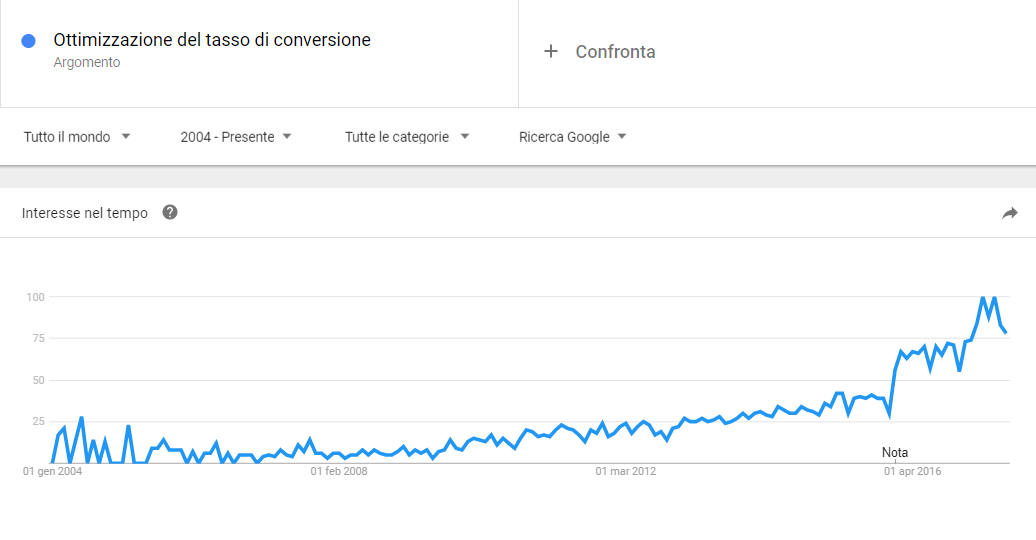1036x540 pixels.
Task: Open the 2004 - Presente time range dropdown
Action: (x=236, y=137)
